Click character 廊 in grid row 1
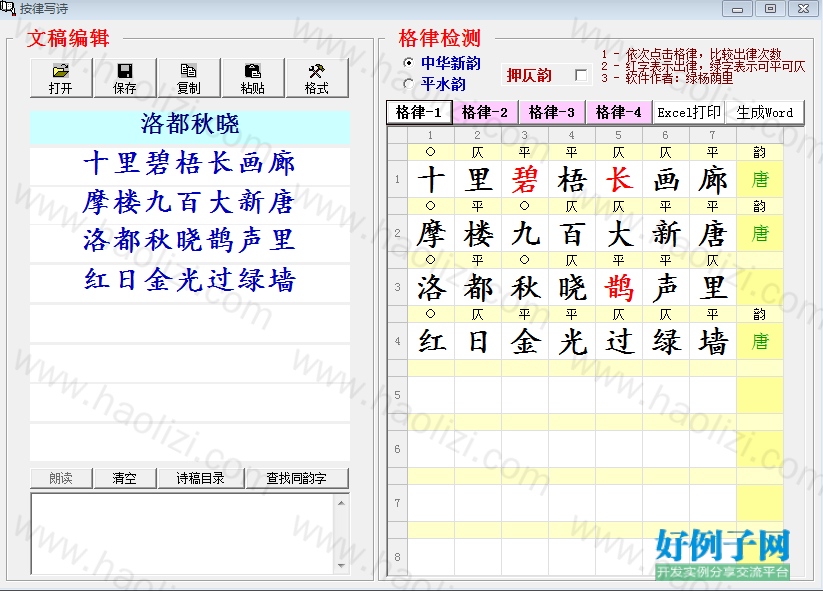This screenshot has width=823, height=591. pos(713,180)
